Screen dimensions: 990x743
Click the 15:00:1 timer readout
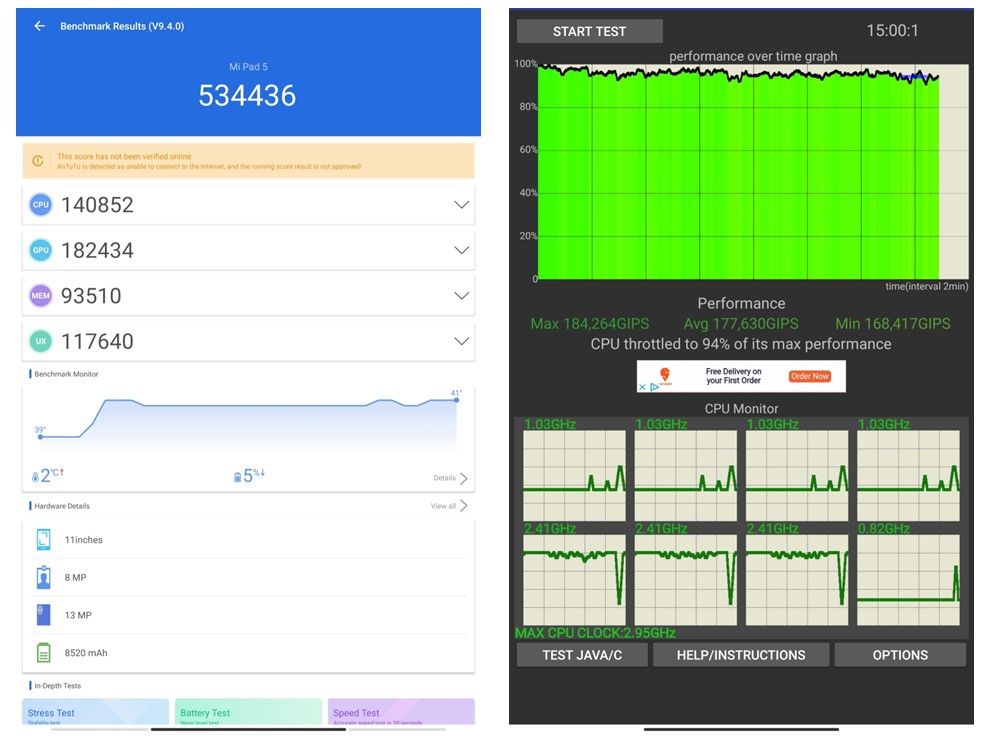point(892,30)
